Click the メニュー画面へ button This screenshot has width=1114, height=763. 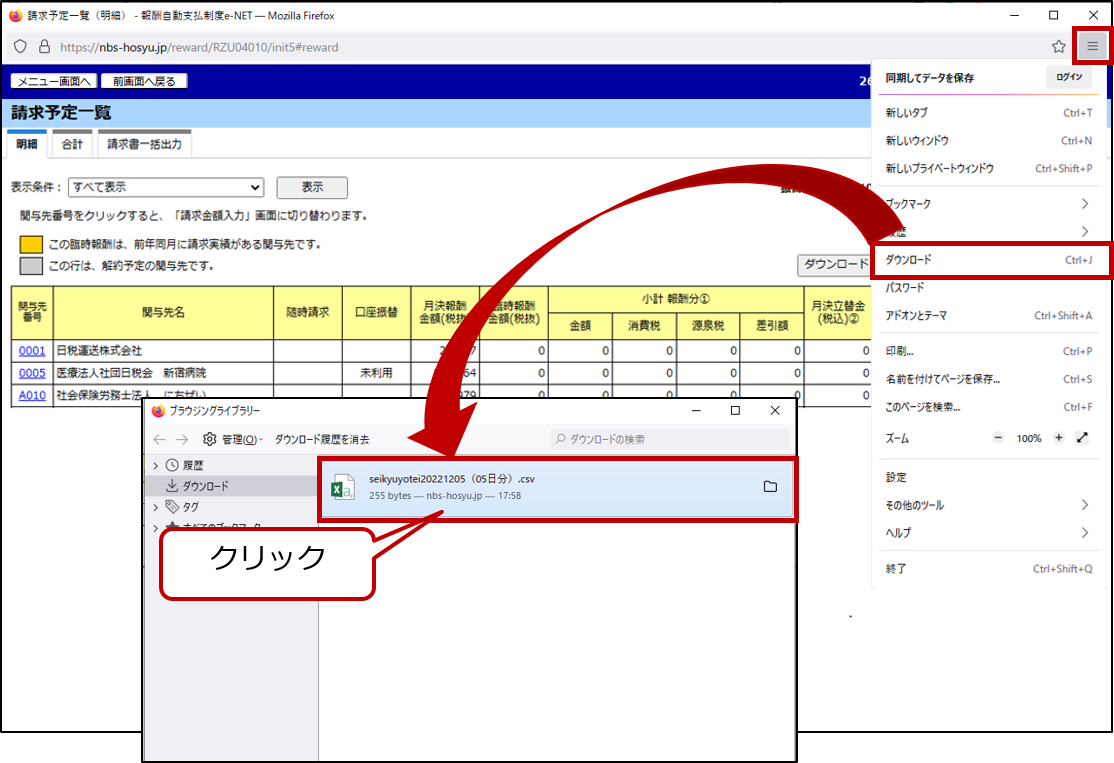[53, 82]
